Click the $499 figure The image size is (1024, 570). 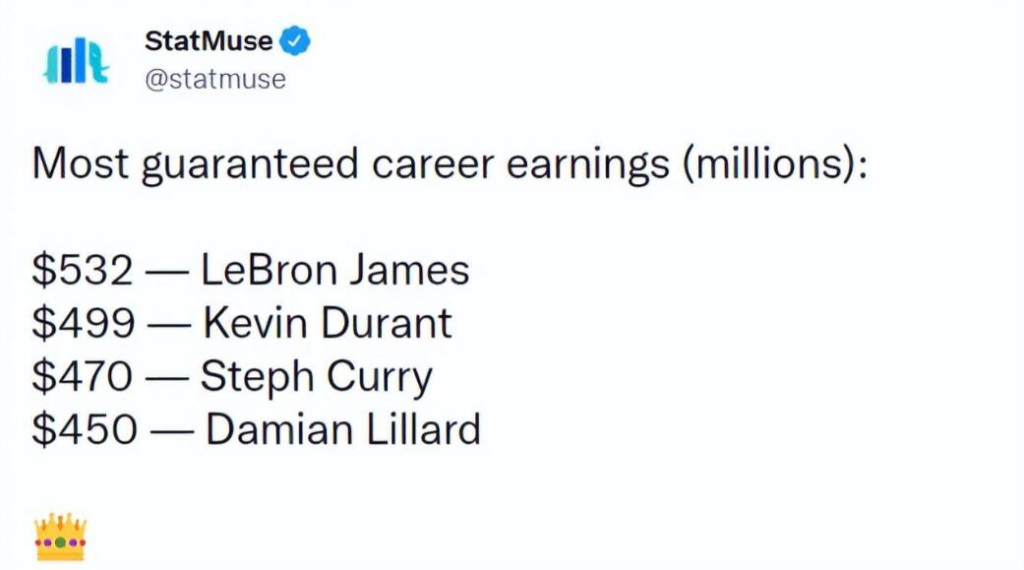84,323
